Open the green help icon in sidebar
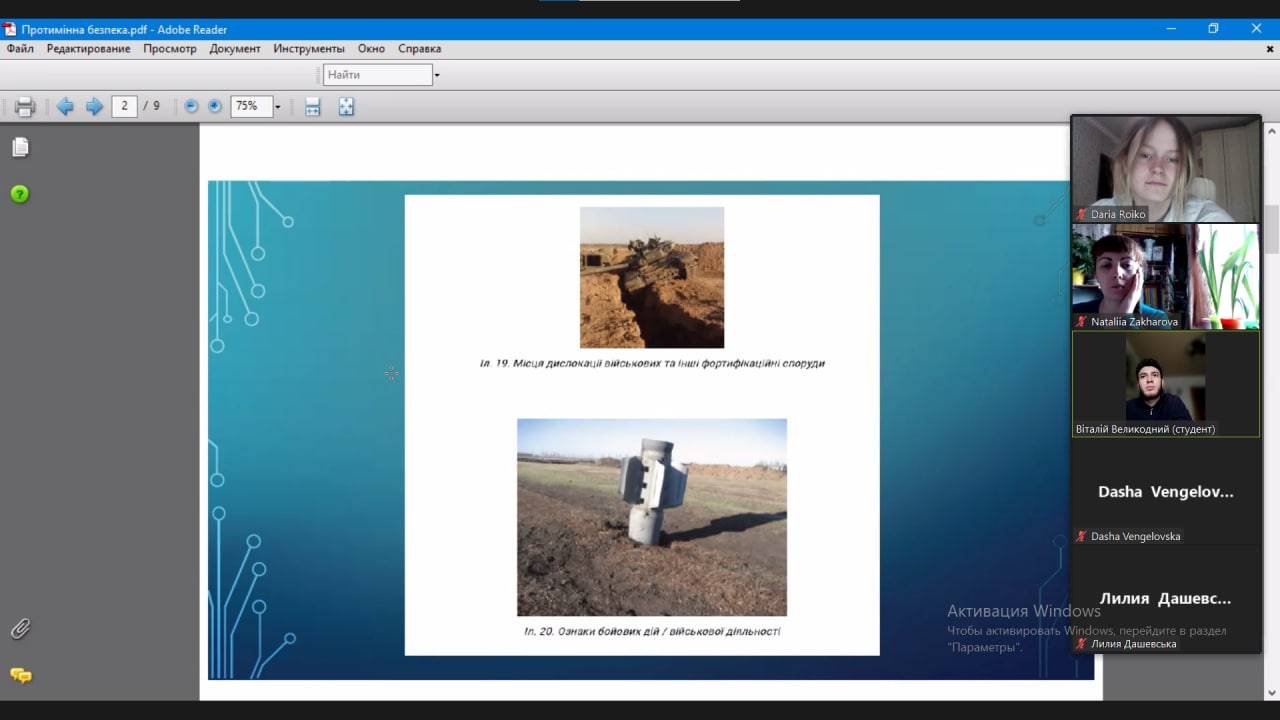 (20, 194)
